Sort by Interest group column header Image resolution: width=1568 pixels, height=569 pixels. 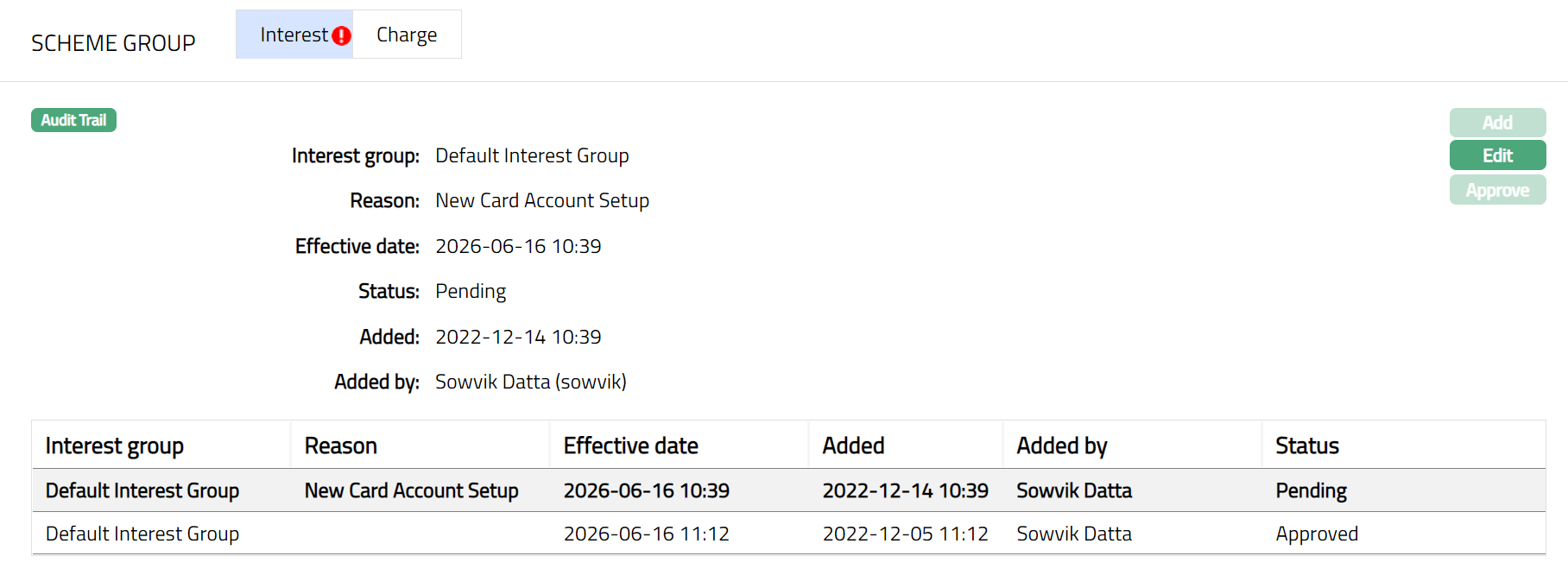114,446
